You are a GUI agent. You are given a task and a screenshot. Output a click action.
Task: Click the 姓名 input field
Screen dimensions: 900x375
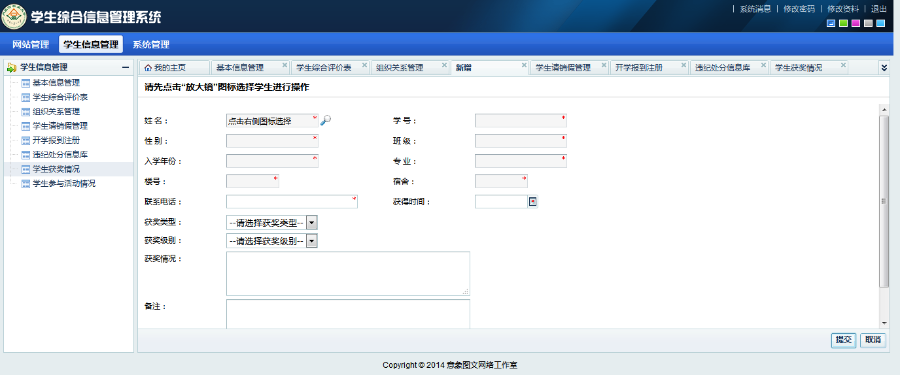pos(272,121)
